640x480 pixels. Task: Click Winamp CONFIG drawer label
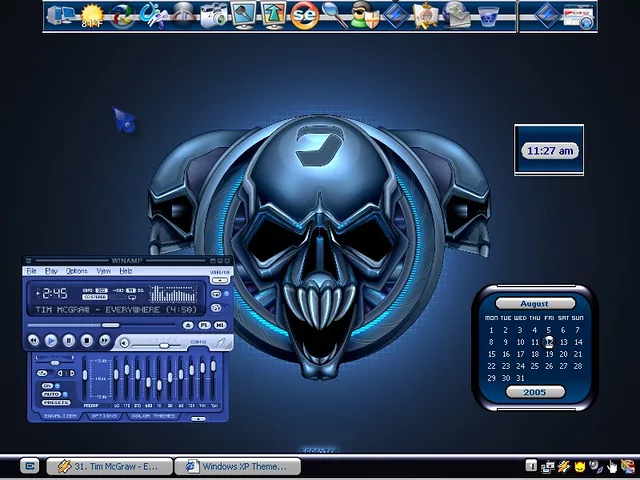pyautogui.click(x=198, y=342)
